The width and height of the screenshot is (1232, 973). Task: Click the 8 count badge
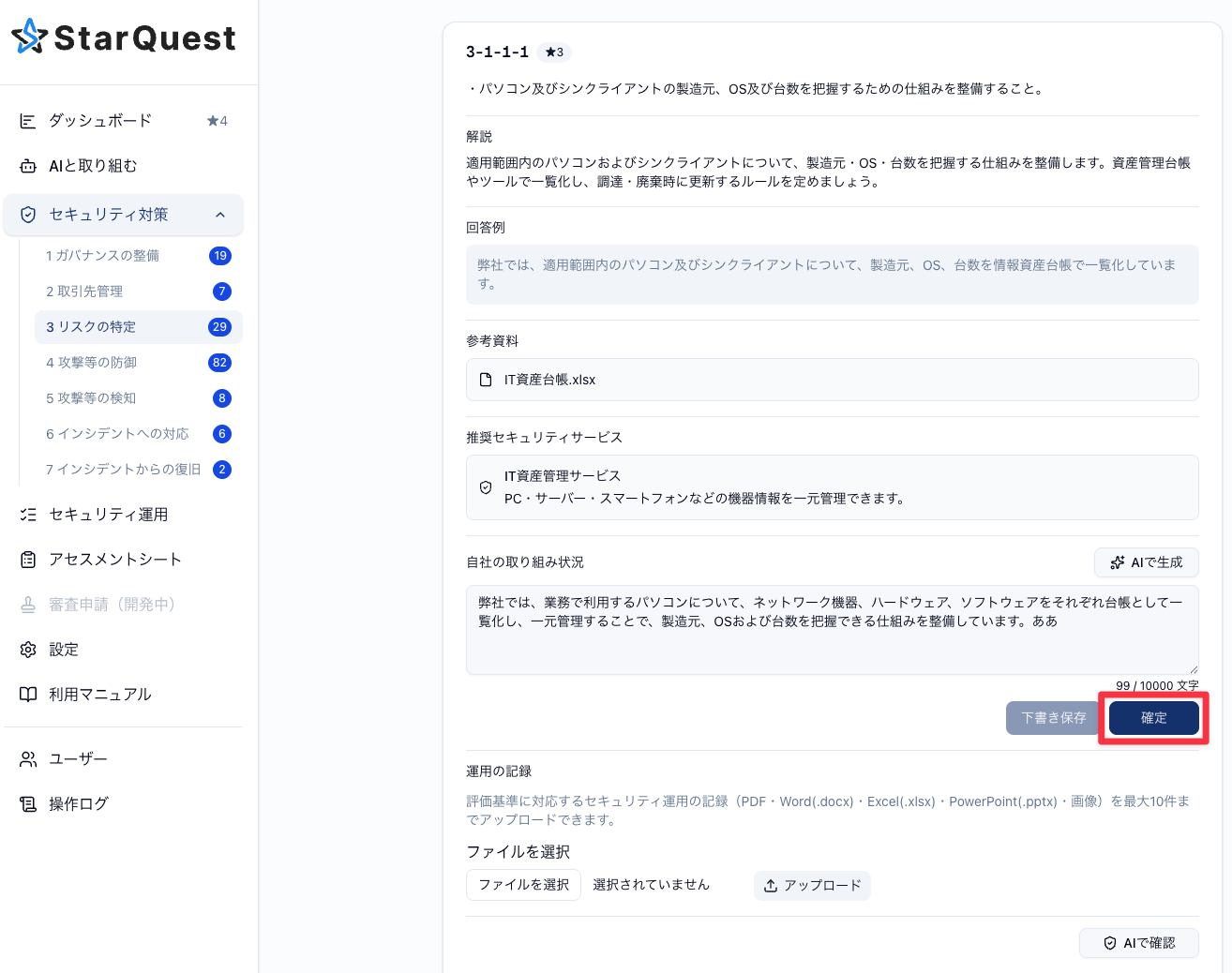coord(222,398)
